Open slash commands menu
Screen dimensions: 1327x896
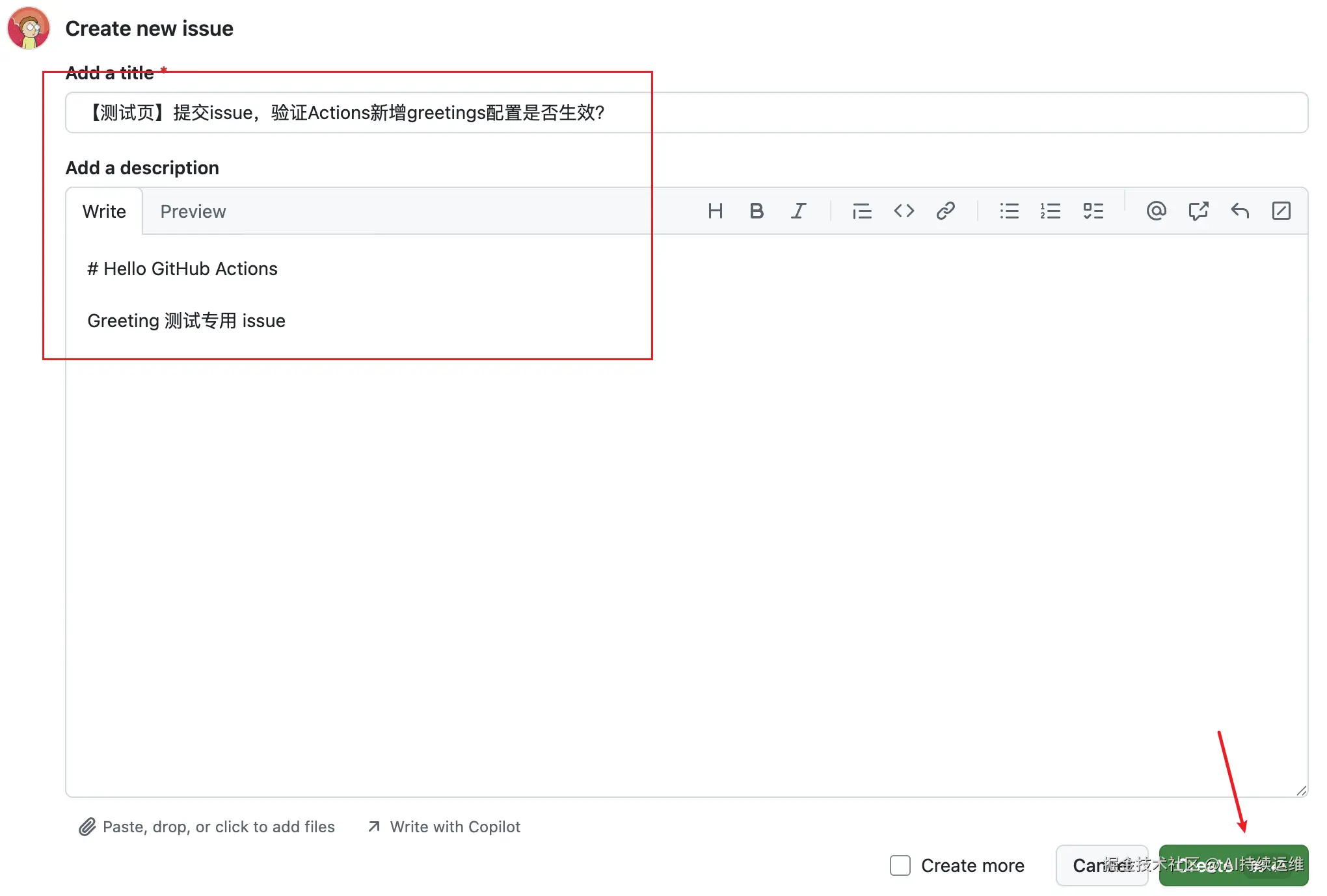tap(1281, 211)
